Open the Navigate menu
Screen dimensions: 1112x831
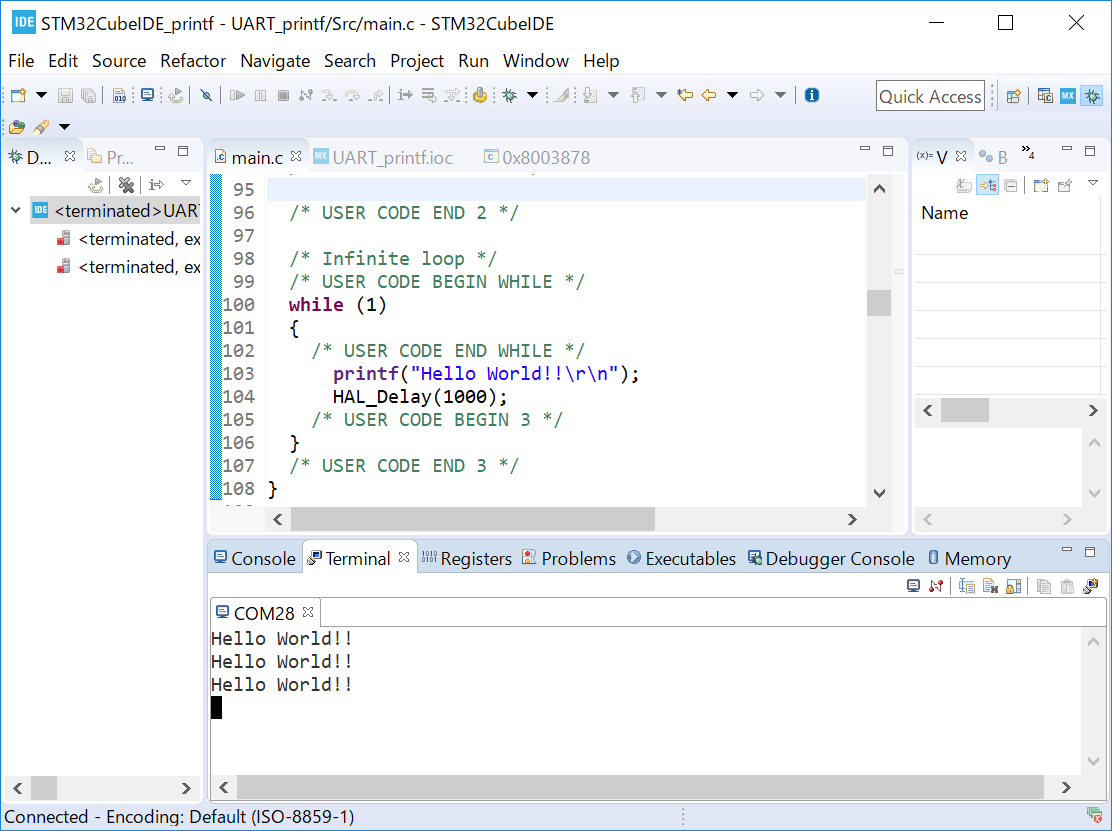275,61
